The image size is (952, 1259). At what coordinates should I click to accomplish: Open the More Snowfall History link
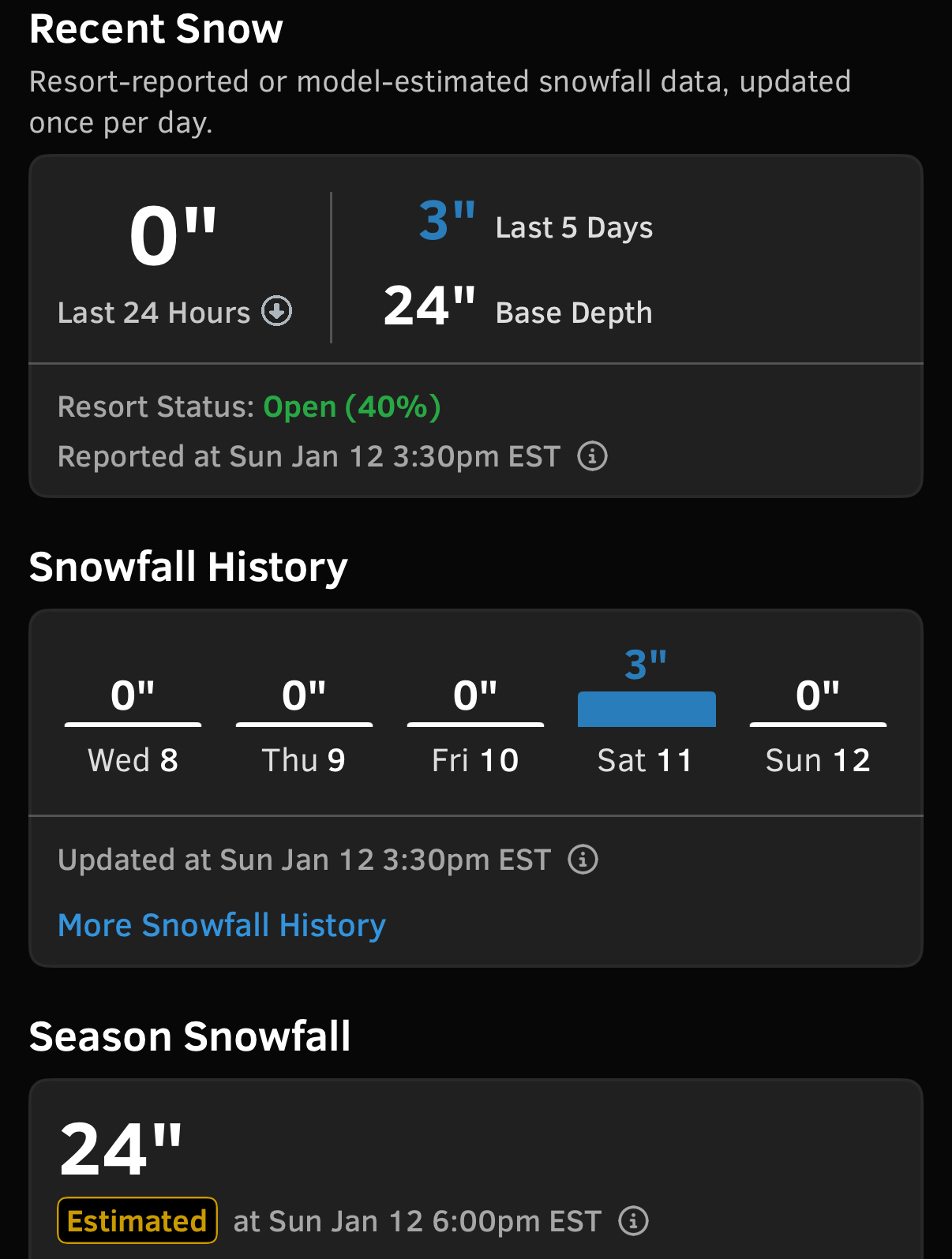(222, 925)
